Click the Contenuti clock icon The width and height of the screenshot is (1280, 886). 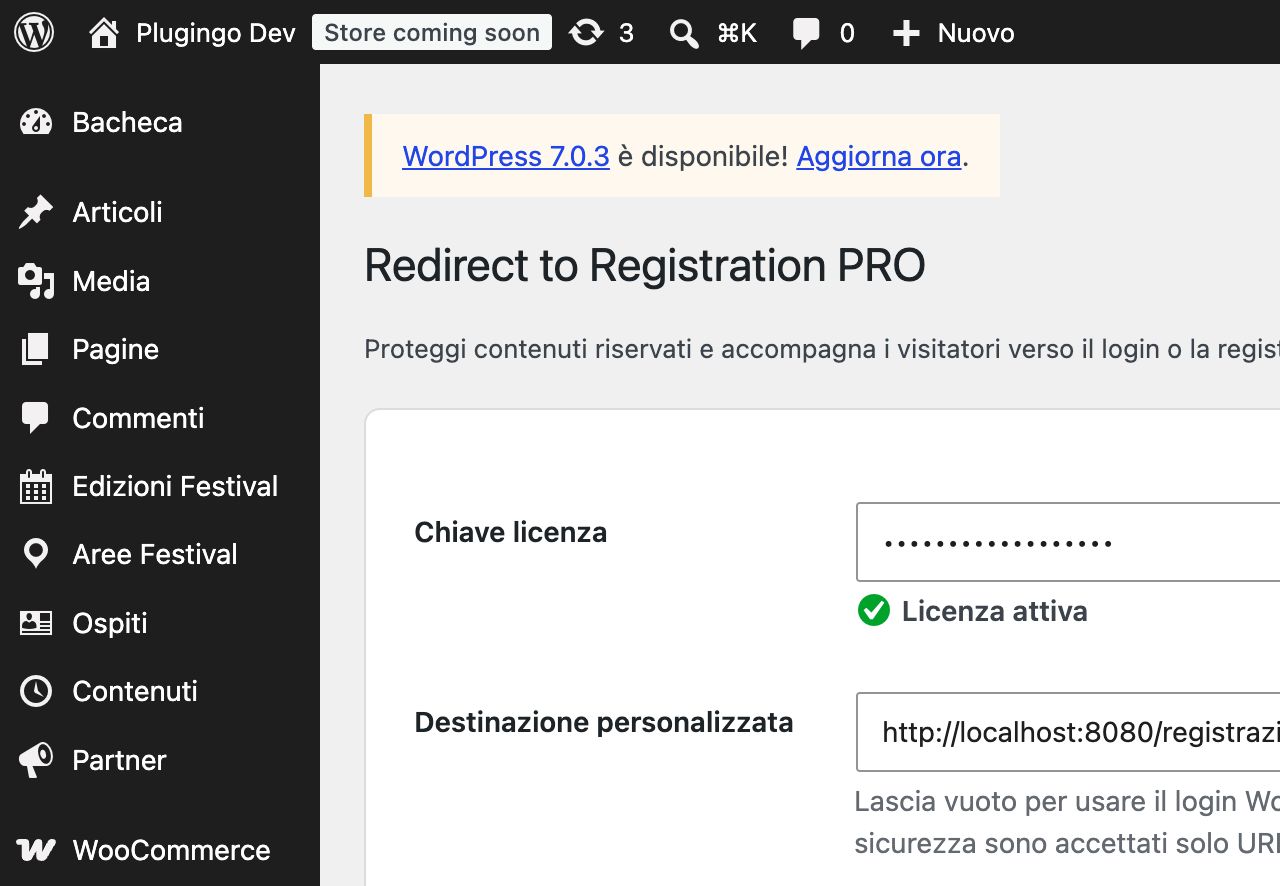tap(36, 691)
